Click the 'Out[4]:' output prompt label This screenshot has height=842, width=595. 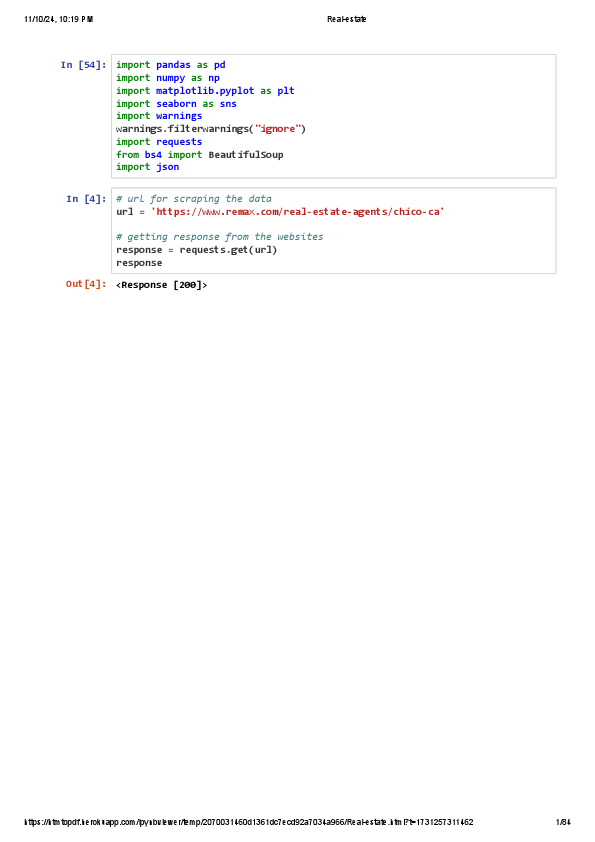point(86,284)
